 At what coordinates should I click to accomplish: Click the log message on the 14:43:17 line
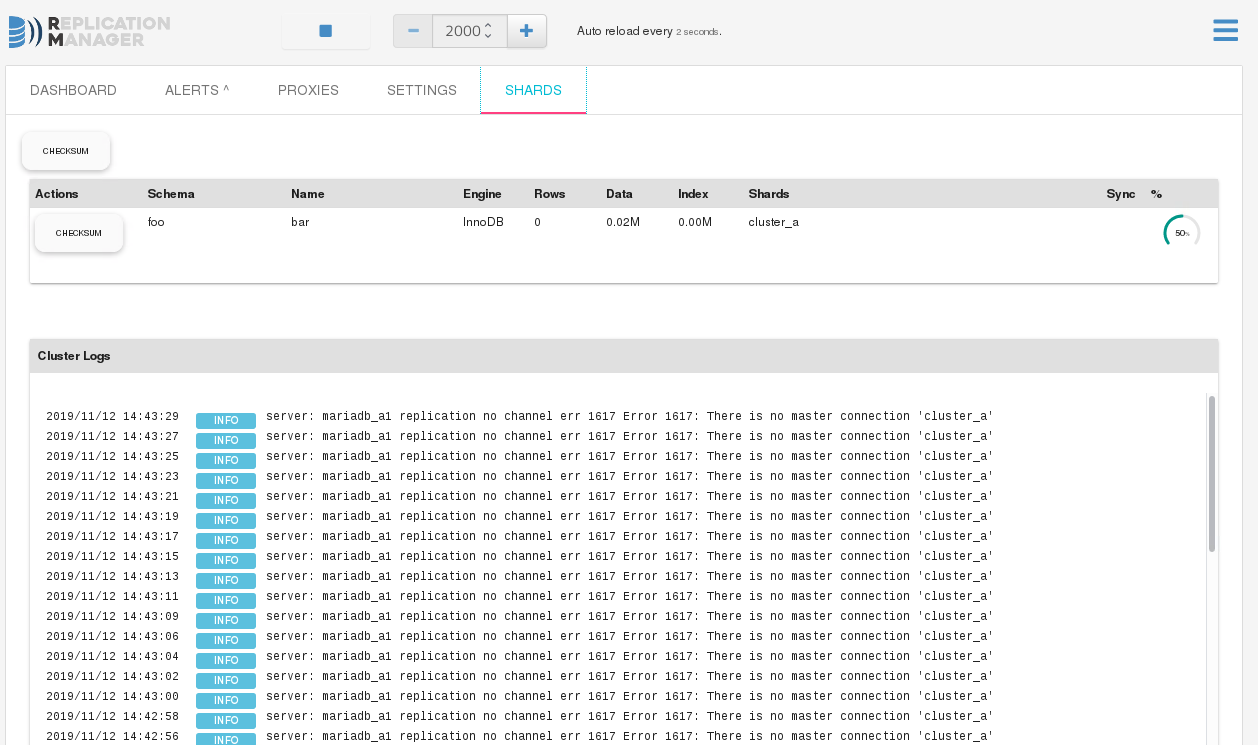pos(630,537)
